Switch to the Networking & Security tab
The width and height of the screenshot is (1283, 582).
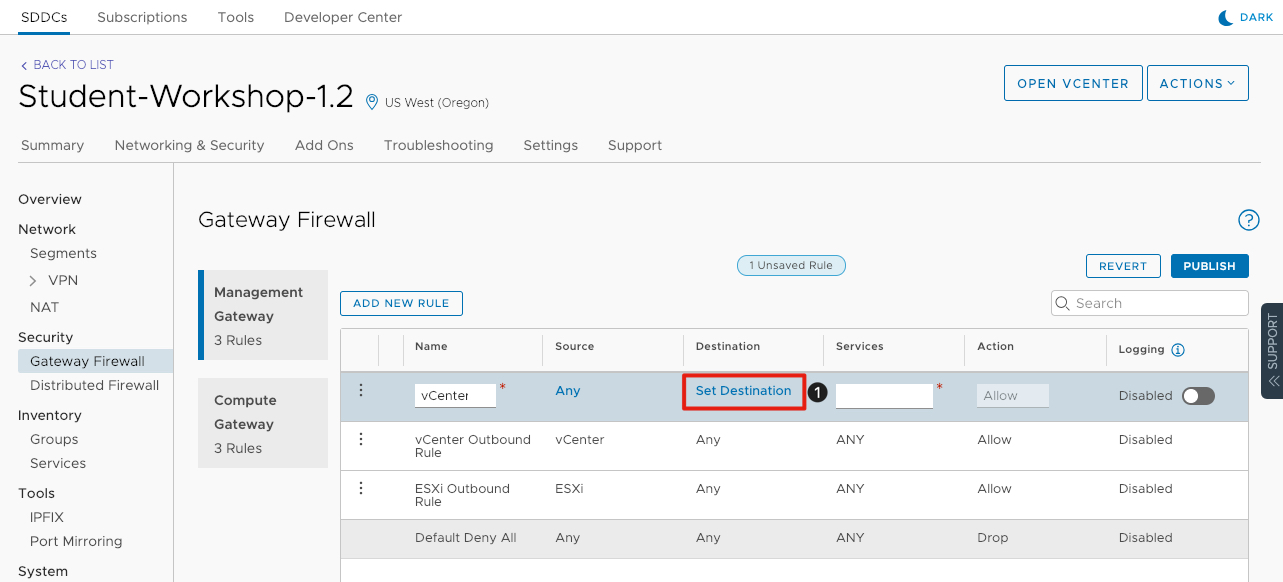tap(189, 145)
